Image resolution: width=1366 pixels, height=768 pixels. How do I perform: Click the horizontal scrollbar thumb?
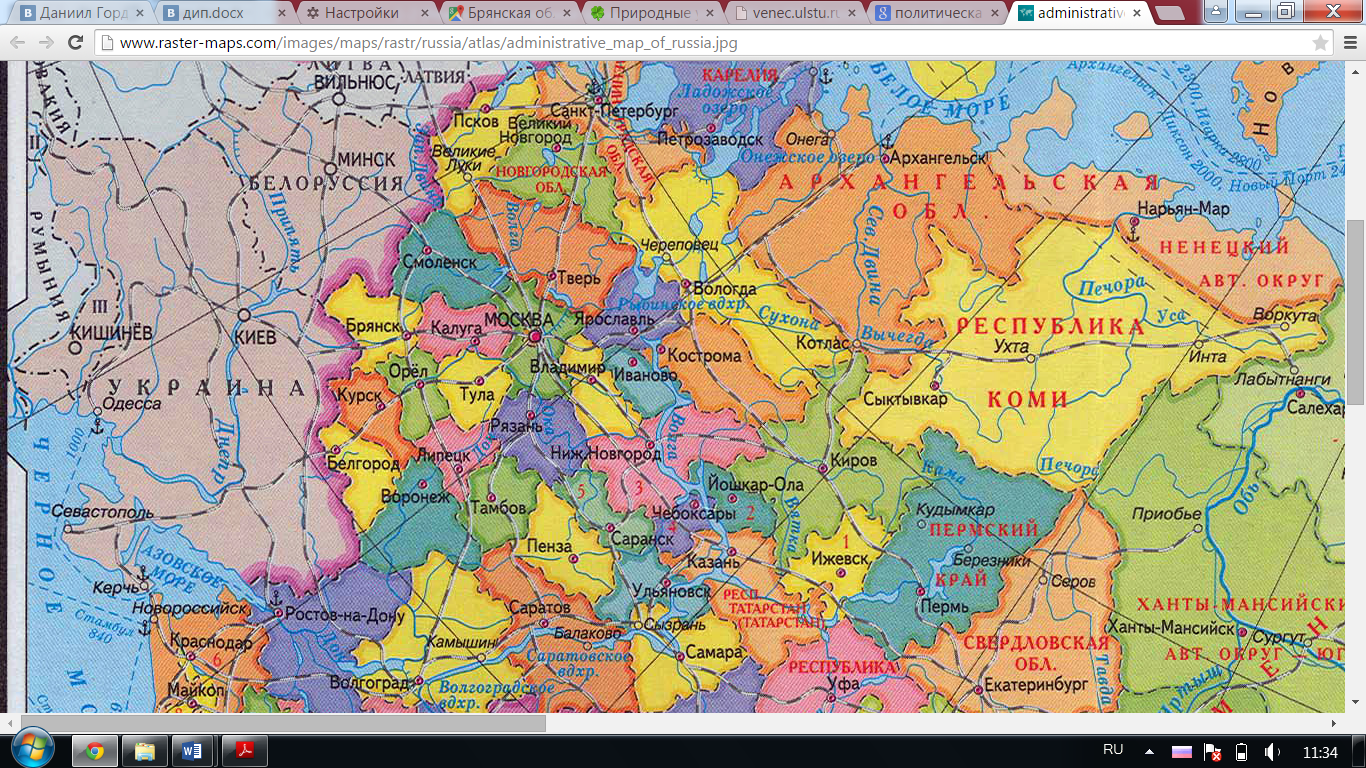pyautogui.click(x=283, y=723)
